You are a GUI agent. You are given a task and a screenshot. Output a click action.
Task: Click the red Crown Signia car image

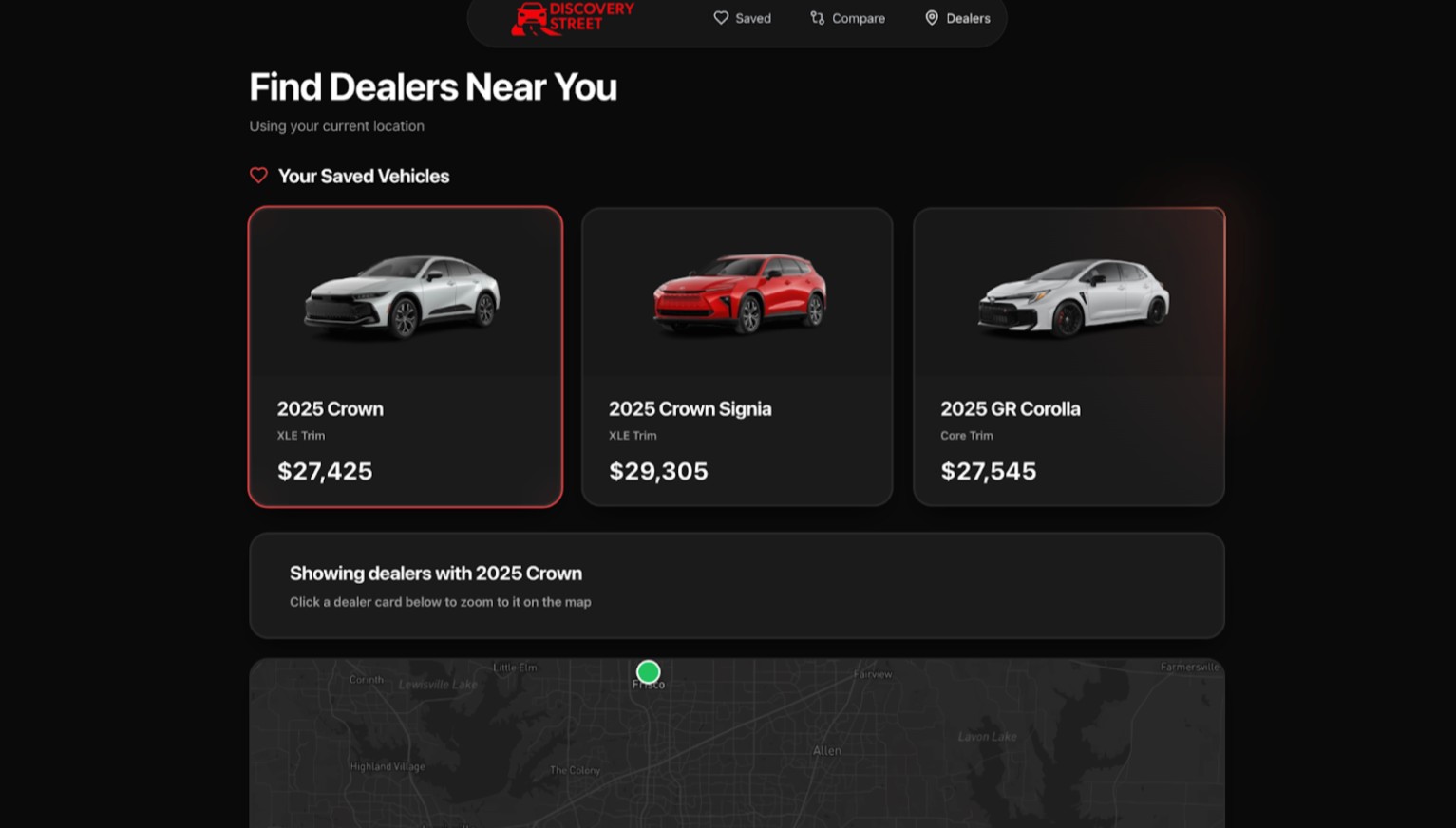point(740,293)
